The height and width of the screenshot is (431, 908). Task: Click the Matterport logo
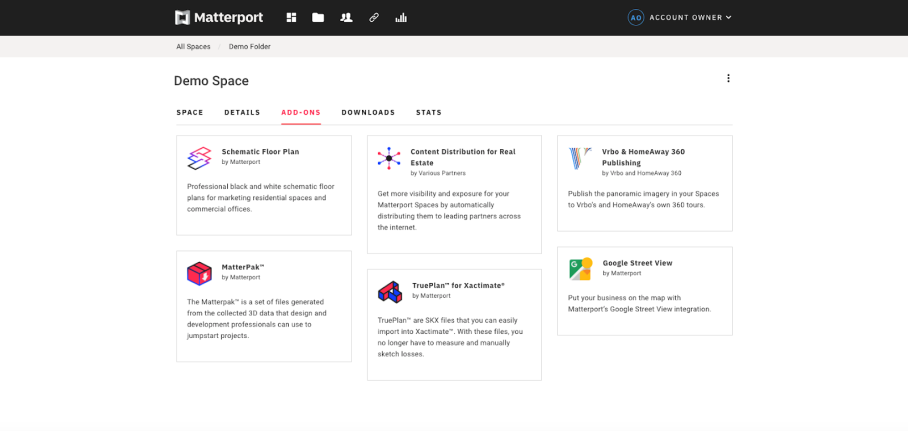(x=219, y=17)
